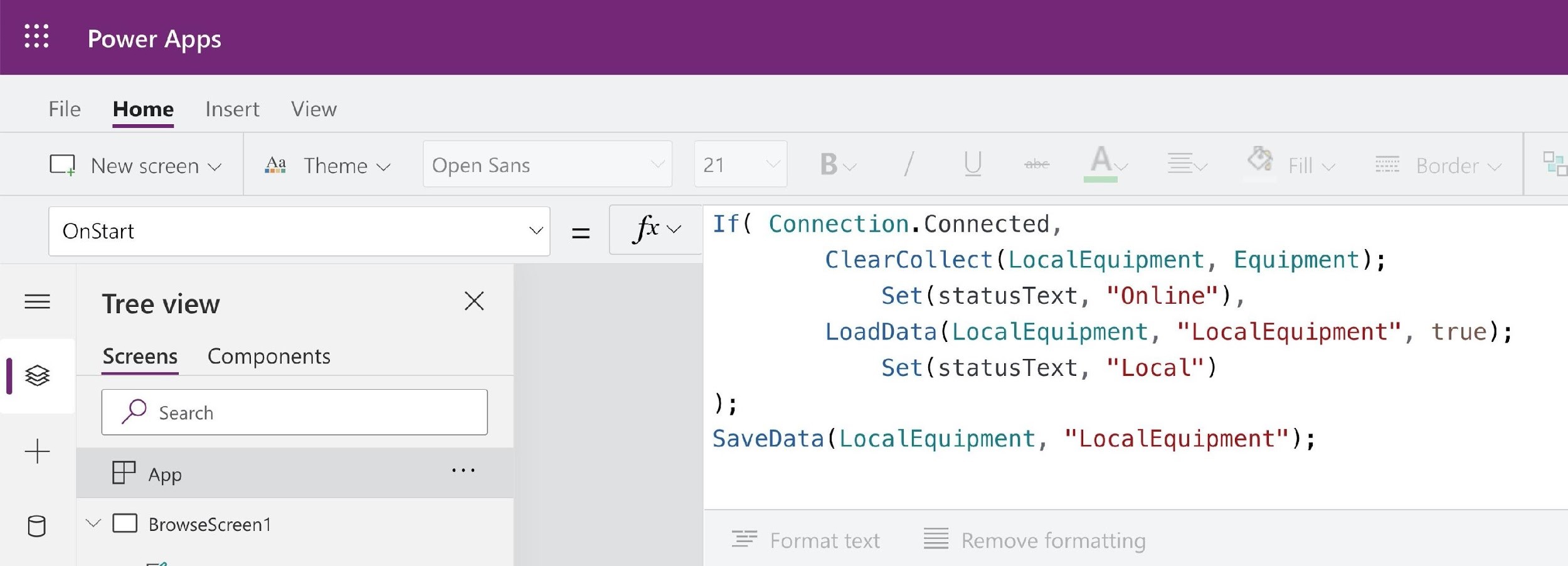Open the Open Sans font dropdown
Viewport: 1568px width, 566px height.
click(547, 164)
